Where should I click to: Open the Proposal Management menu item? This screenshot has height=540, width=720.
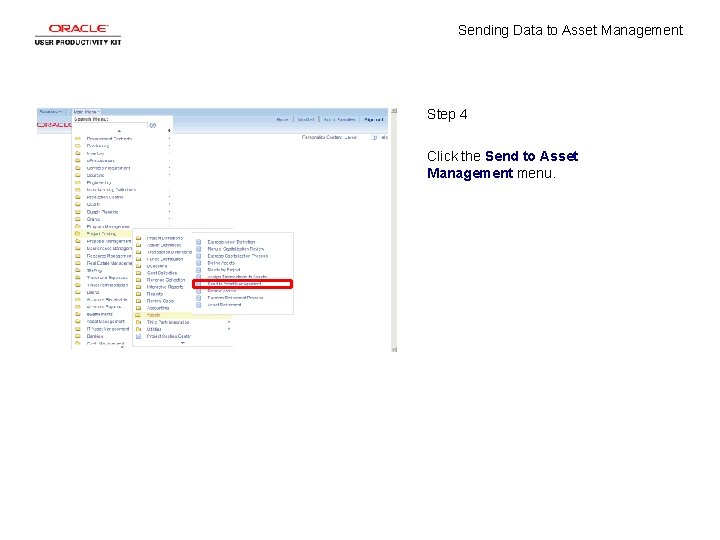(109, 241)
